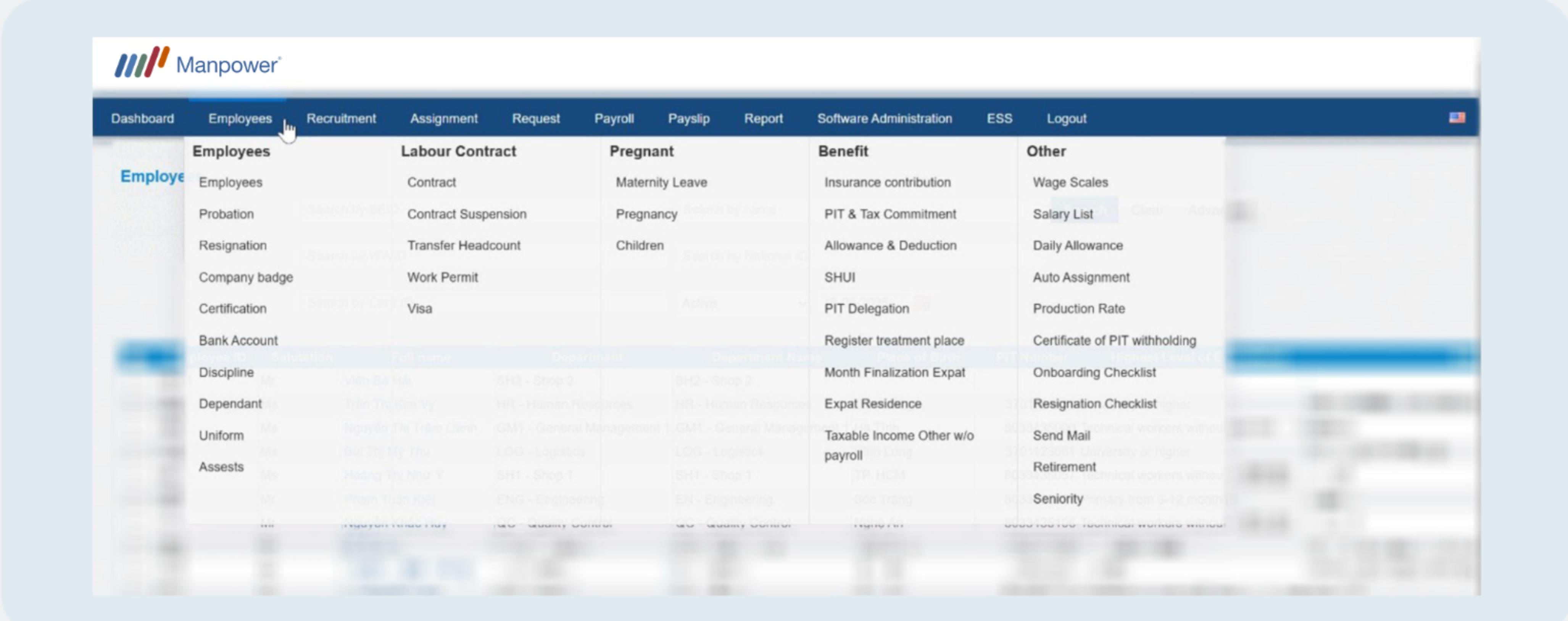
Task: Open Certificate of PIT withholding entry
Action: [x=1114, y=341]
